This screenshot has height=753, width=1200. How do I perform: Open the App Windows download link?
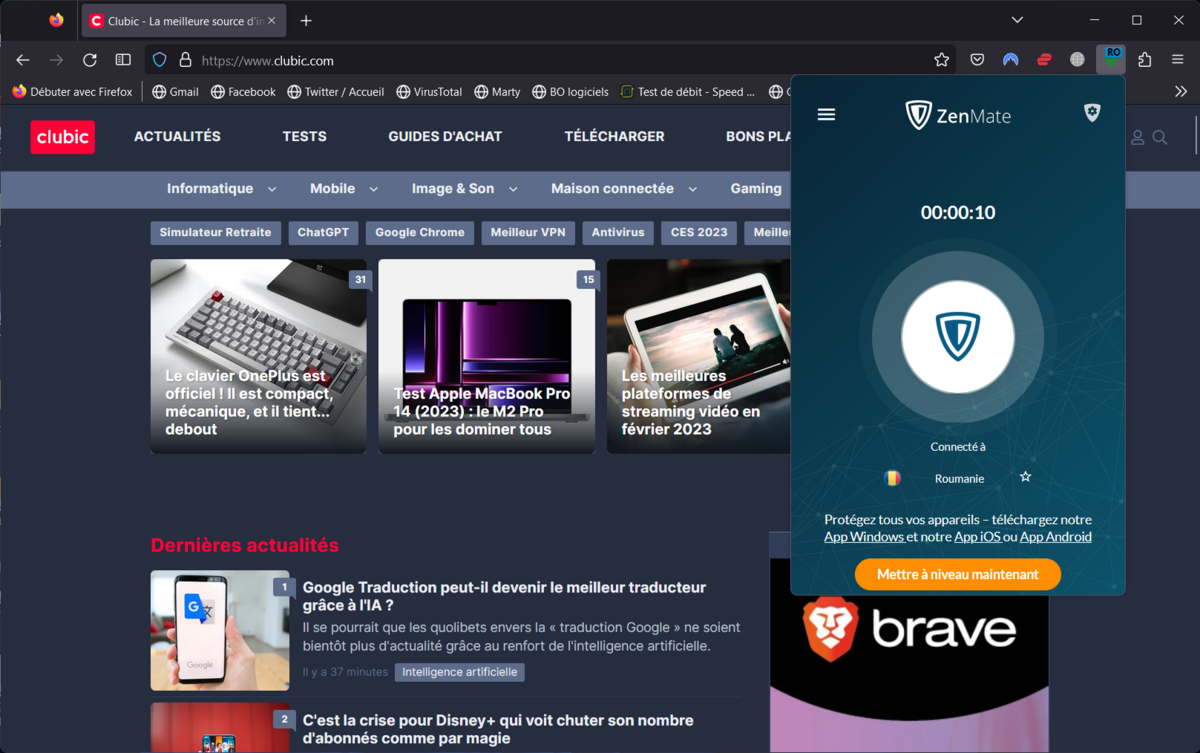click(x=864, y=537)
